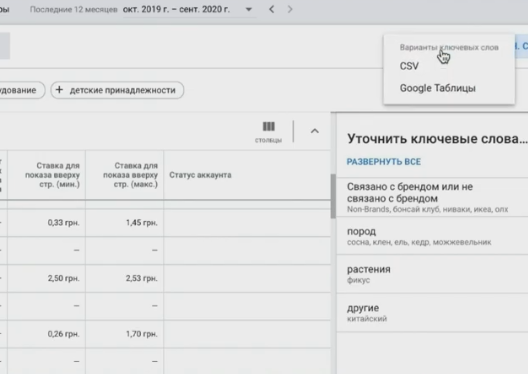The height and width of the screenshot is (374, 528).
Task: Sort by 'Ставка для показа вверху стр. (мин.)' column
Action: (x=53, y=175)
